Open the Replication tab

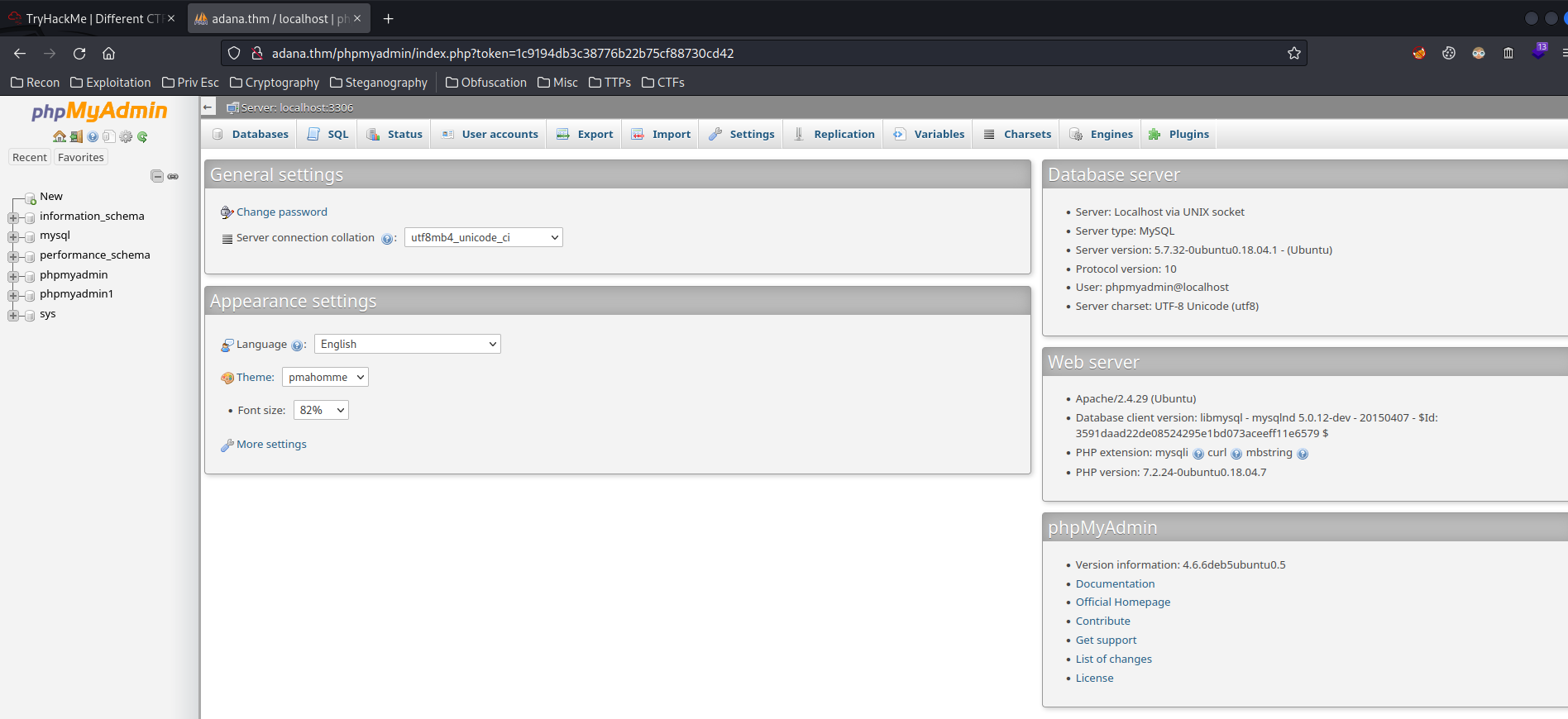point(834,134)
